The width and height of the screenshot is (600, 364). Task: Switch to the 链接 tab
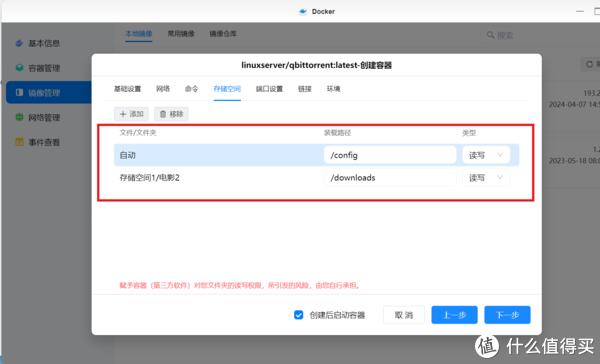tap(305, 89)
